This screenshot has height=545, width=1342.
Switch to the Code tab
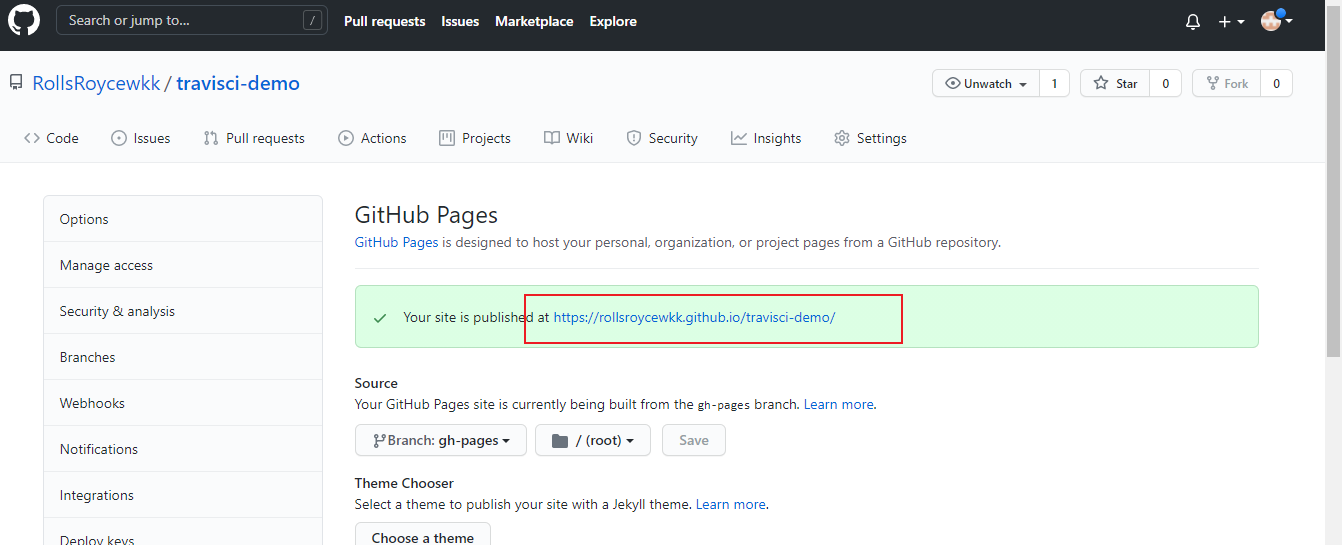[x=51, y=138]
